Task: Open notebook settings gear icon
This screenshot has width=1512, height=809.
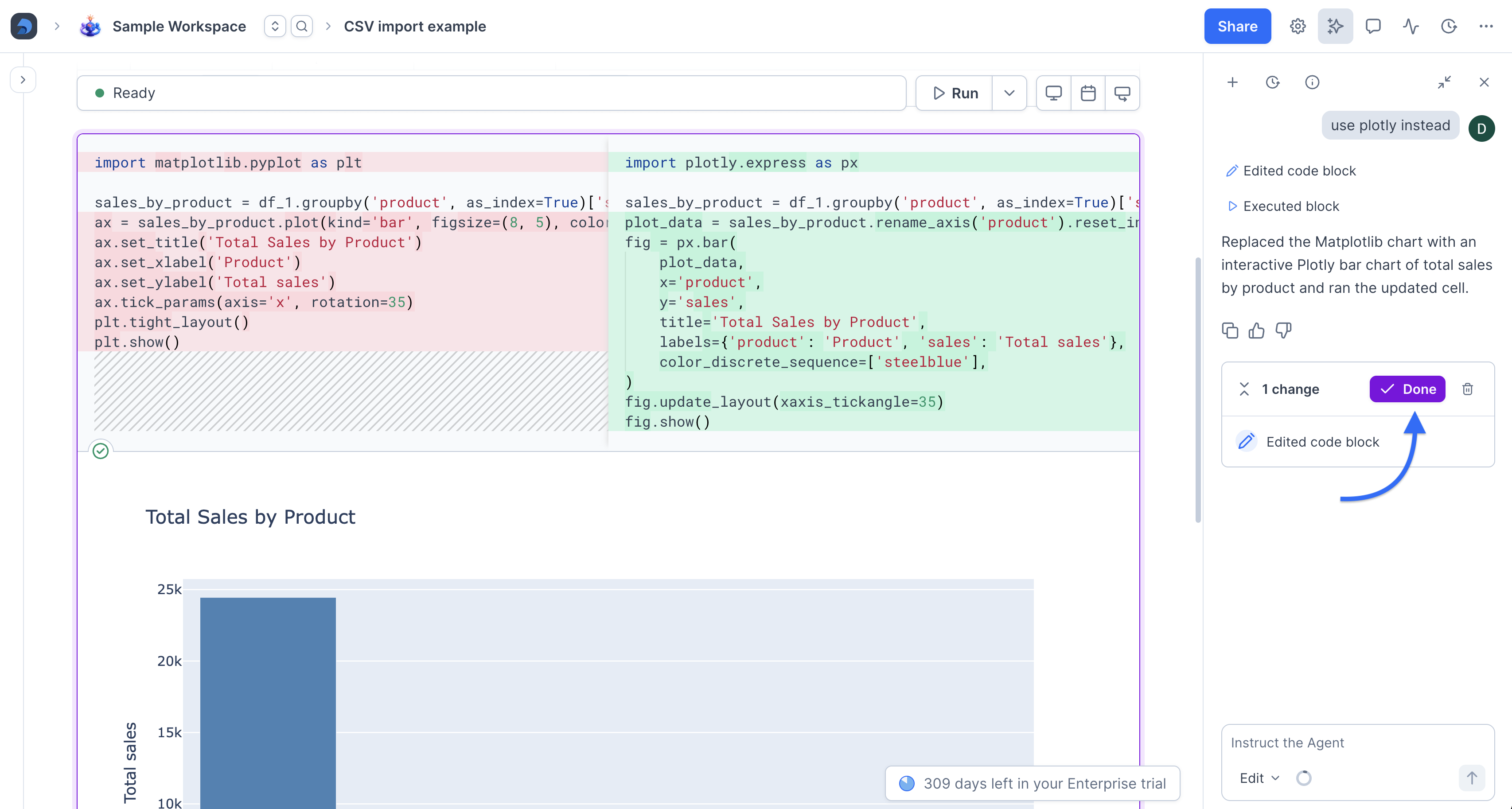Action: click(x=1297, y=27)
